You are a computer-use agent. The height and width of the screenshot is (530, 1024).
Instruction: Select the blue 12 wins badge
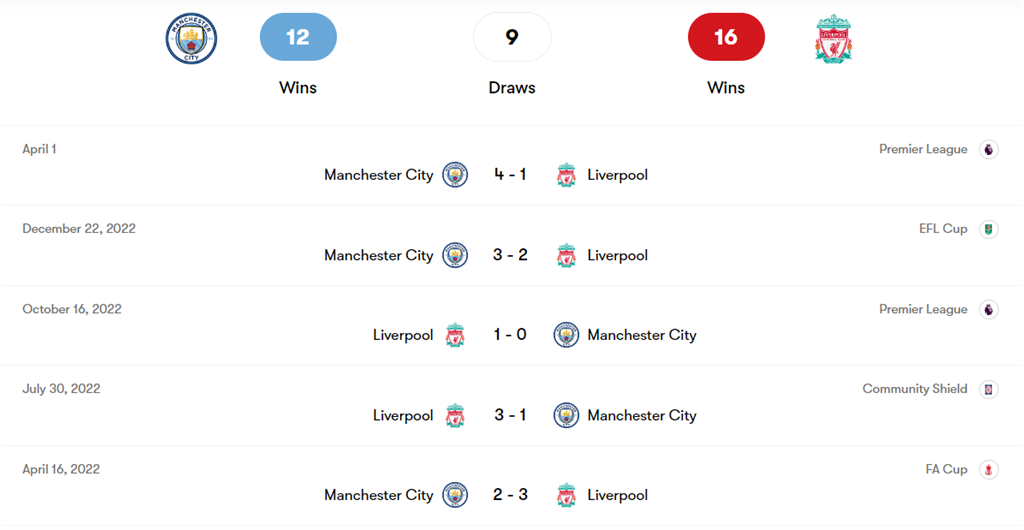(x=298, y=37)
